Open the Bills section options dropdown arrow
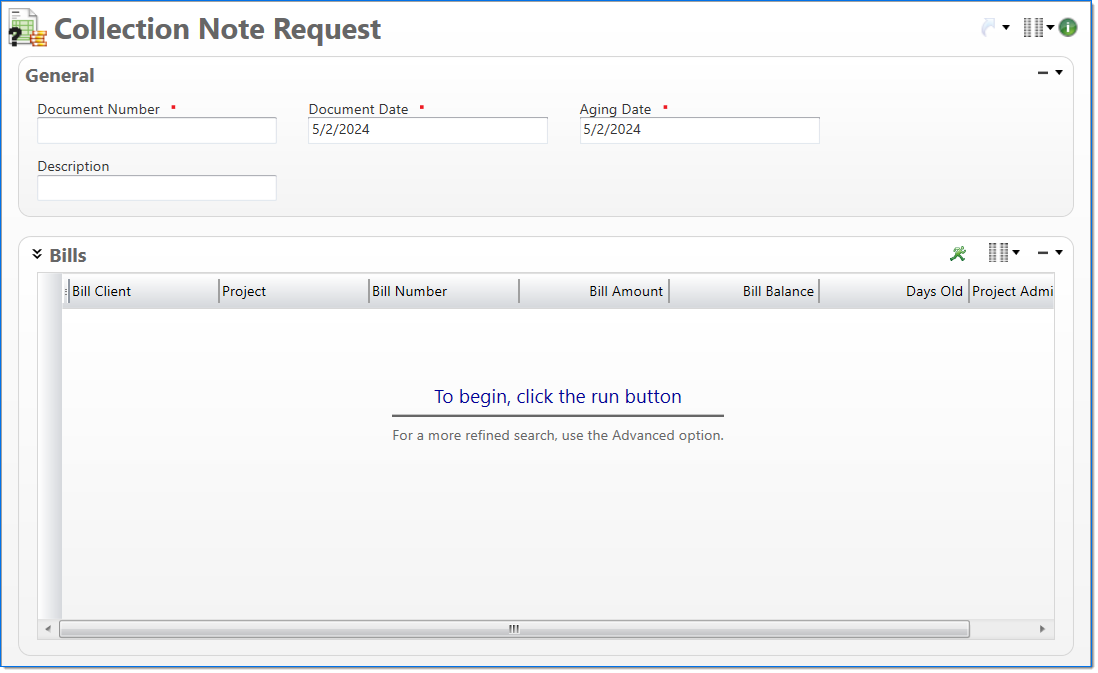1098x673 pixels. tap(1059, 253)
